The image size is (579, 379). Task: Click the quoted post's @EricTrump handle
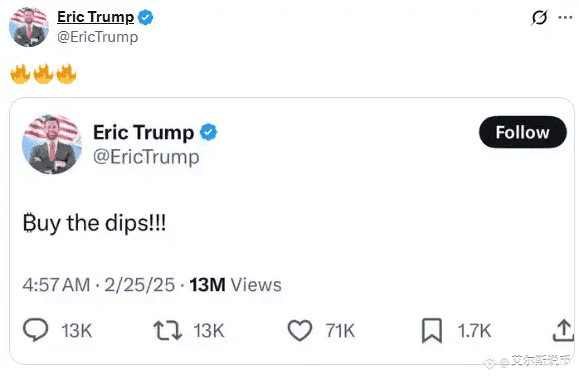[146, 157]
